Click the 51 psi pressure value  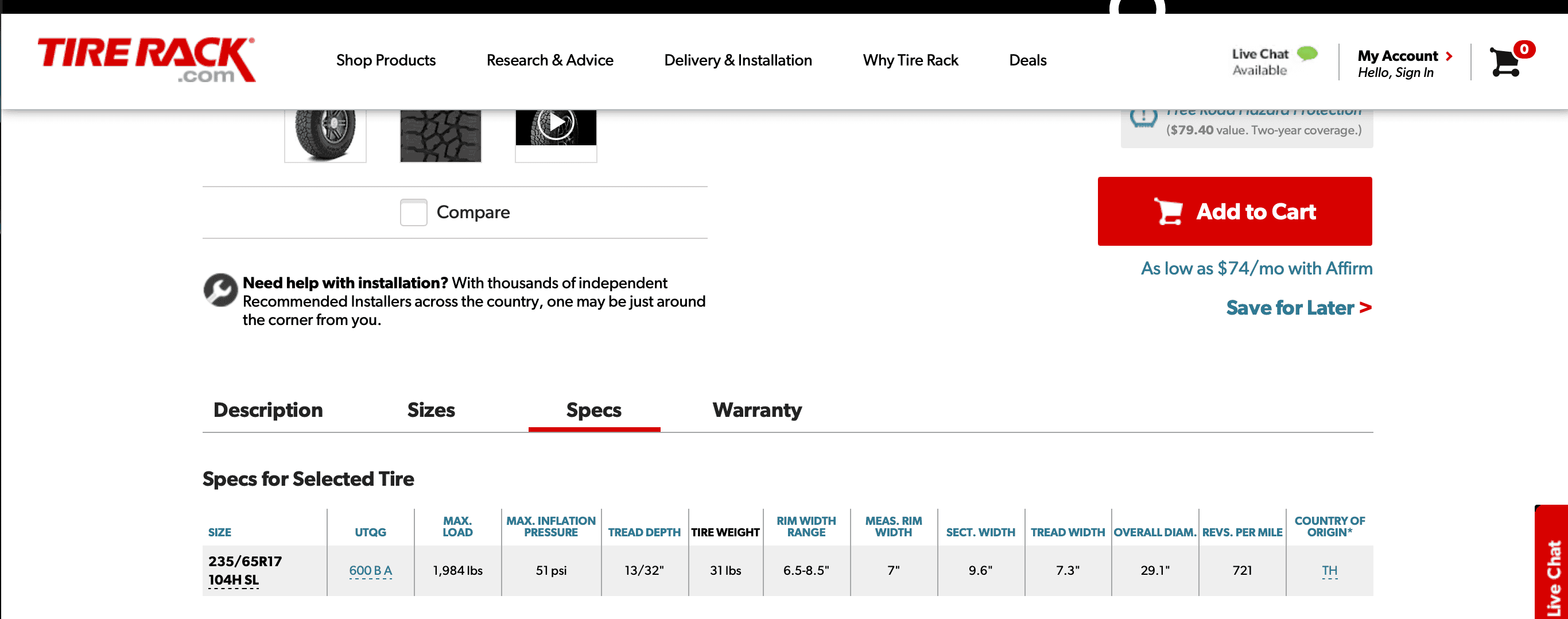click(551, 571)
